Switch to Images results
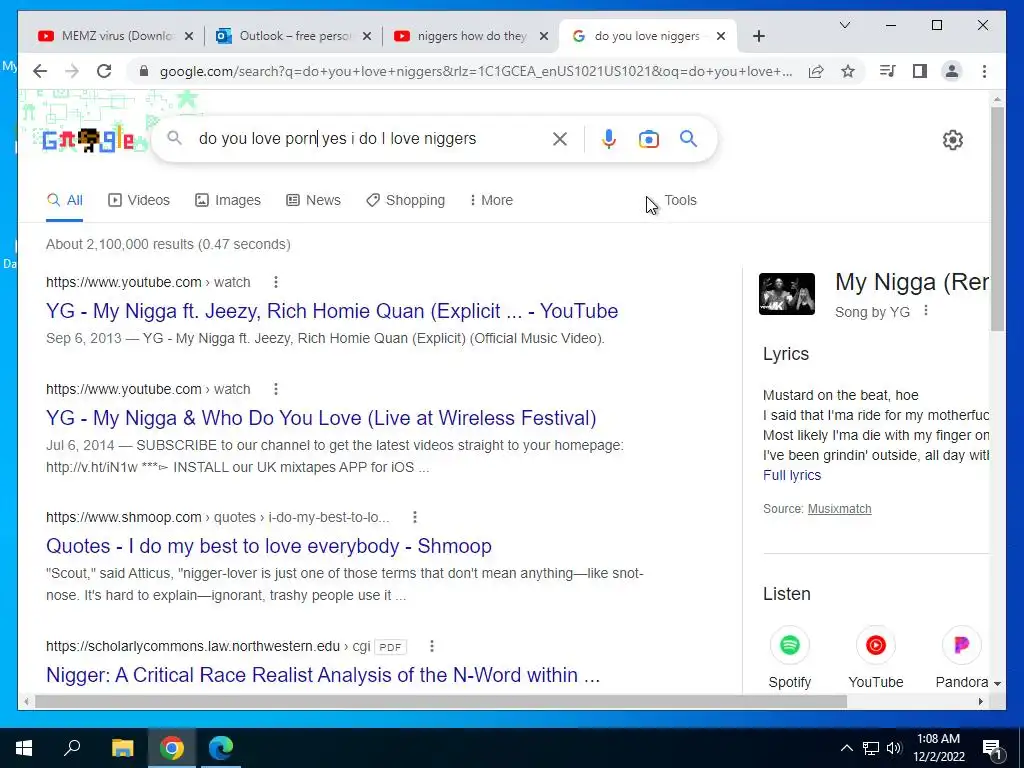 pyautogui.click(x=228, y=200)
